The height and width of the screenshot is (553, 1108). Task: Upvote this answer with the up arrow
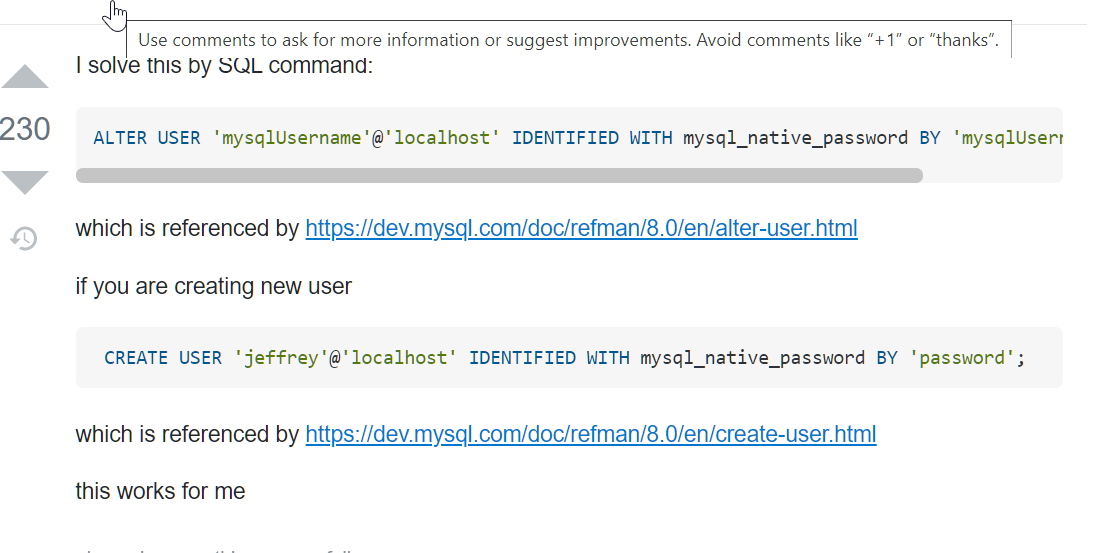click(25, 76)
